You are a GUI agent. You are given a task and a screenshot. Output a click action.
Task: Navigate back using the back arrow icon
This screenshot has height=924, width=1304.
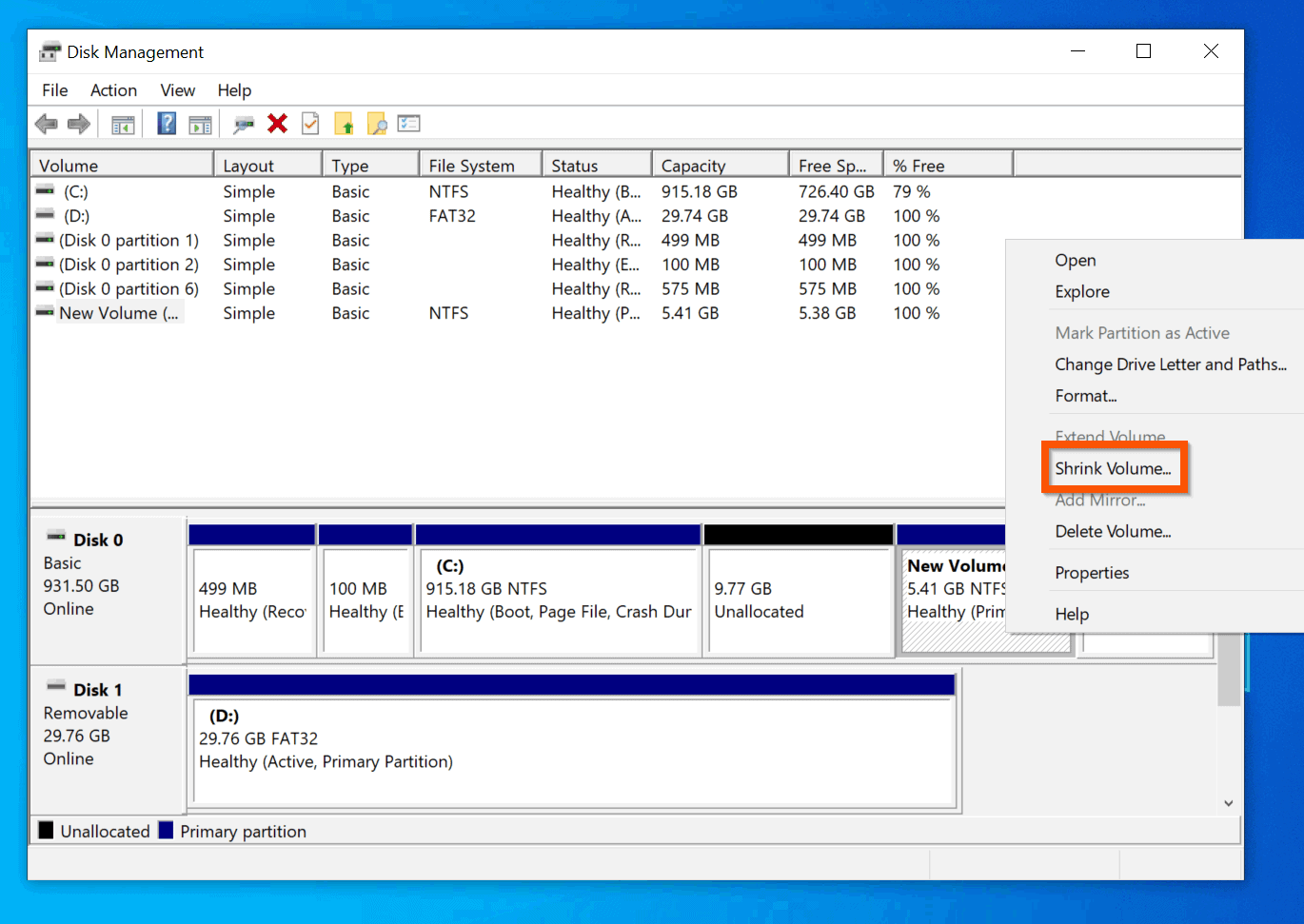(x=46, y=124)
